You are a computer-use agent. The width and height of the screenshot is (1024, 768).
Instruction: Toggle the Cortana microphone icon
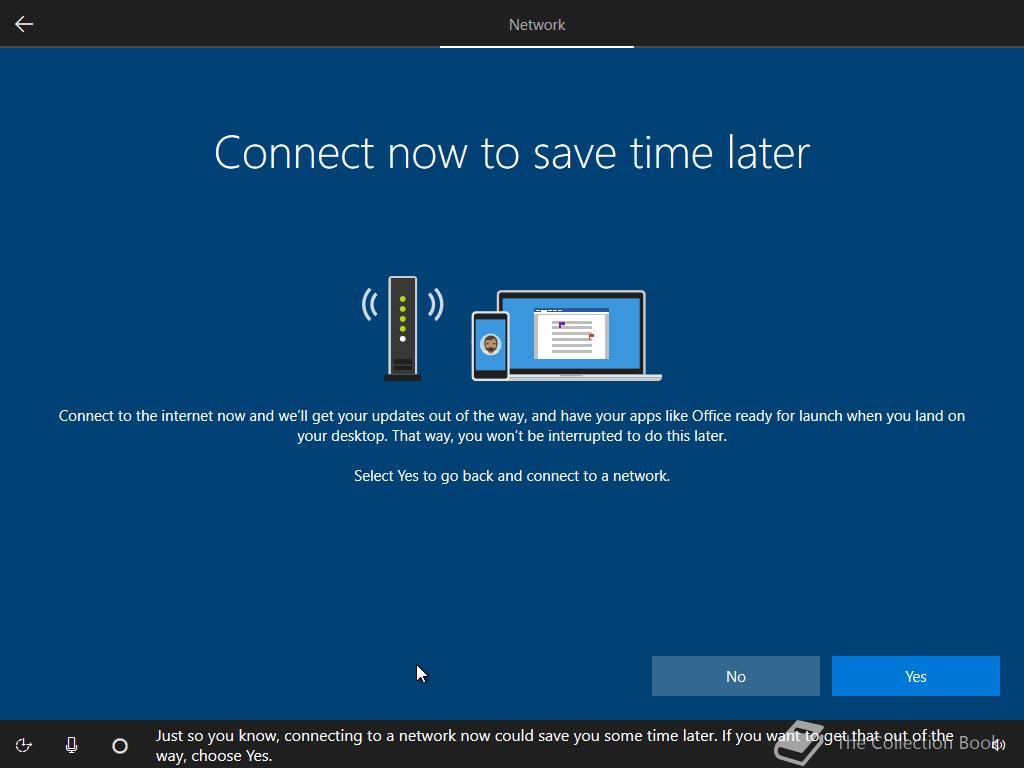(x=72, y=745)
